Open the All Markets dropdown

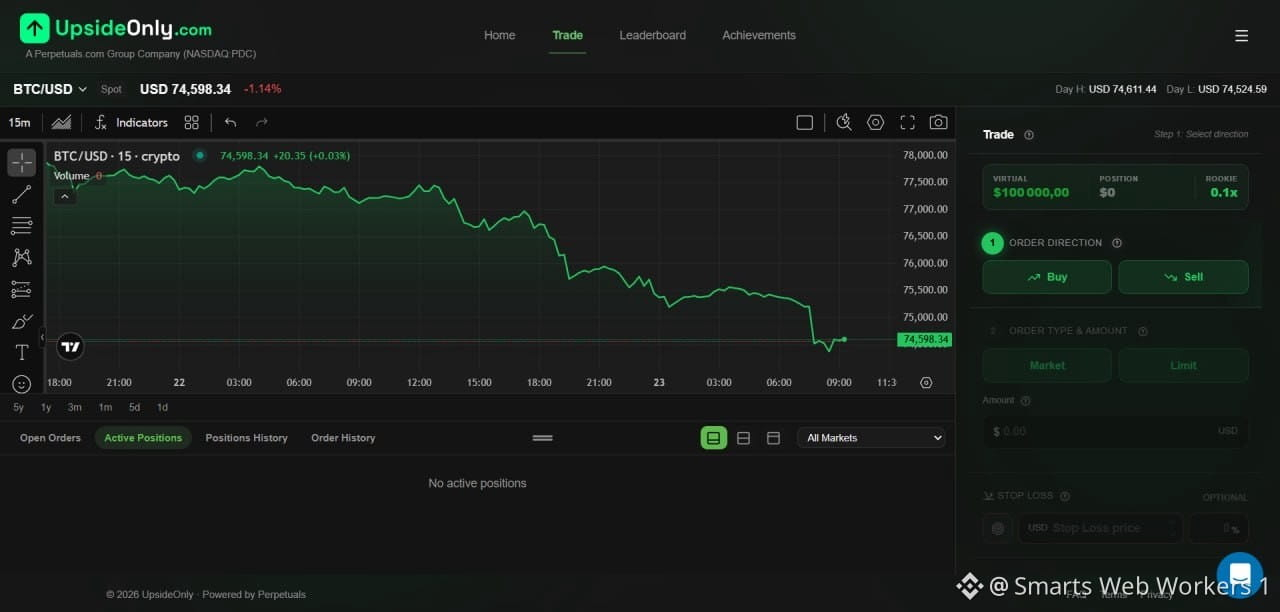coord(871,438)
